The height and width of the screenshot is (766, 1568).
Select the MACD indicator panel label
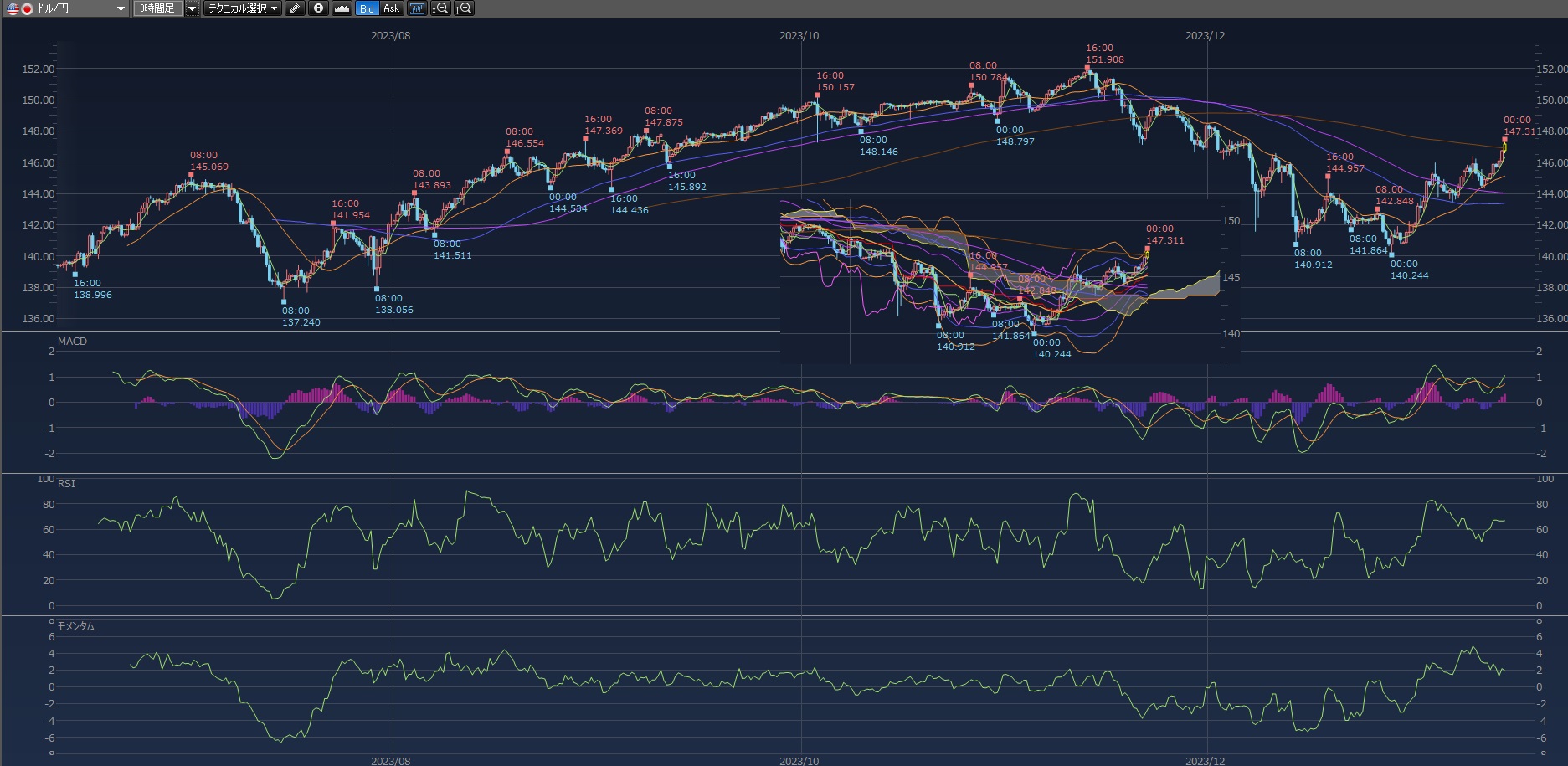[x=72, y=342]
